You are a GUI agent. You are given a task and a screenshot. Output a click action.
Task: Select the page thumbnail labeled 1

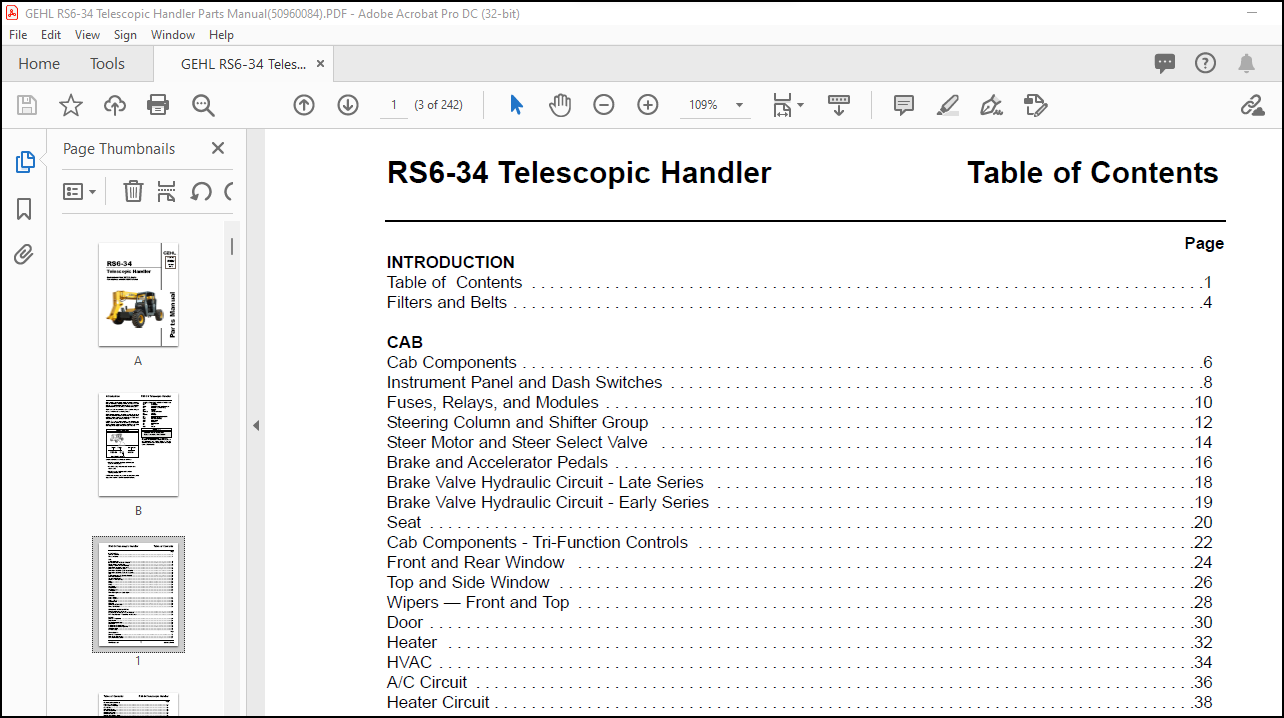[138, 594]
